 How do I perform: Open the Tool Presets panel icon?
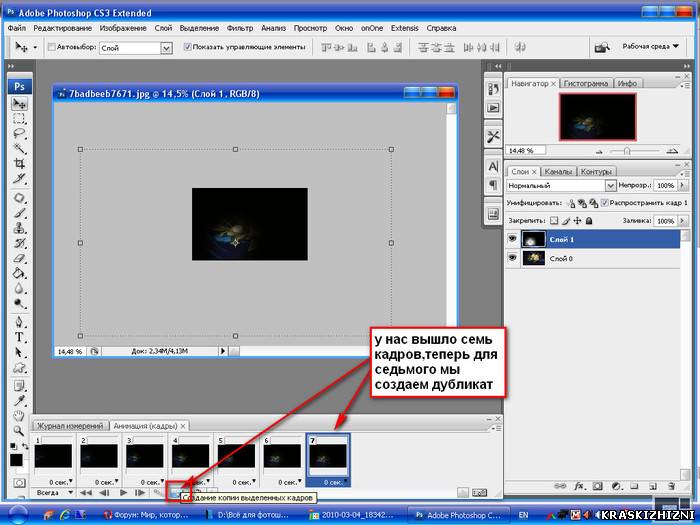[493, 137]
